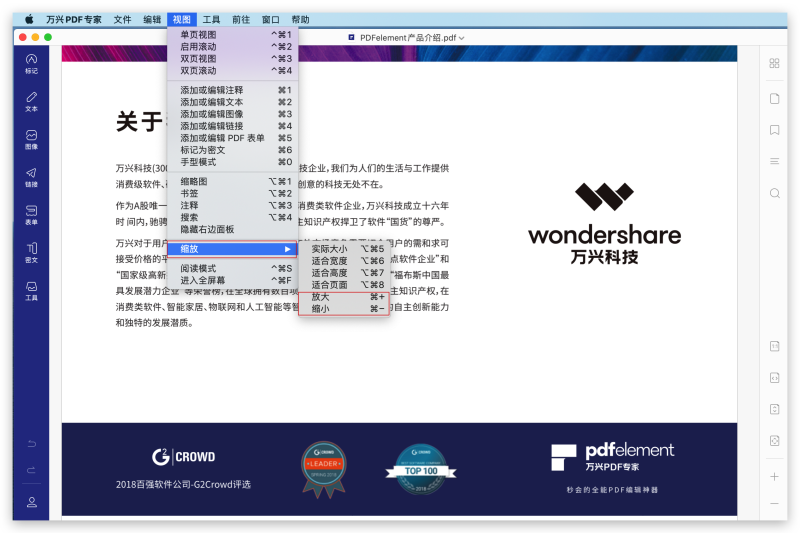The image size is (800, 533).
Task: Open the 工具 toolbox in sidebar
Action: click(x=31, y=290)
